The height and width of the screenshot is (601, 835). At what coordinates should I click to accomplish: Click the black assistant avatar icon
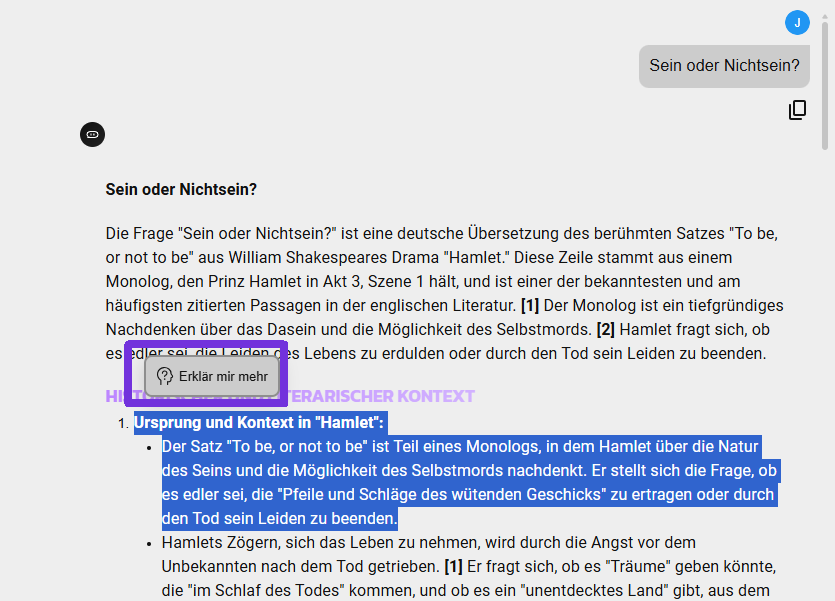click(92, 133)
